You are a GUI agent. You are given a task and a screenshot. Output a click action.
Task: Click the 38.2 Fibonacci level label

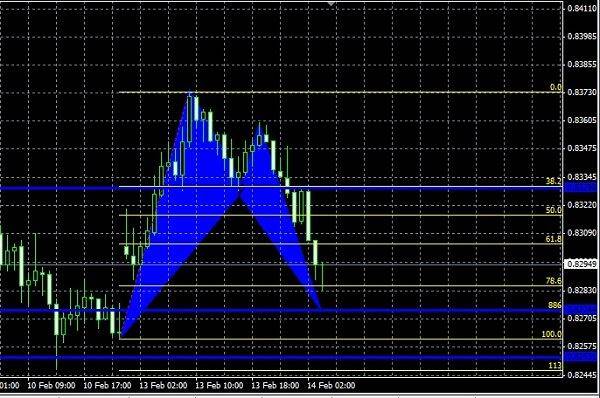pyautogui.click(x=553, y=181)
